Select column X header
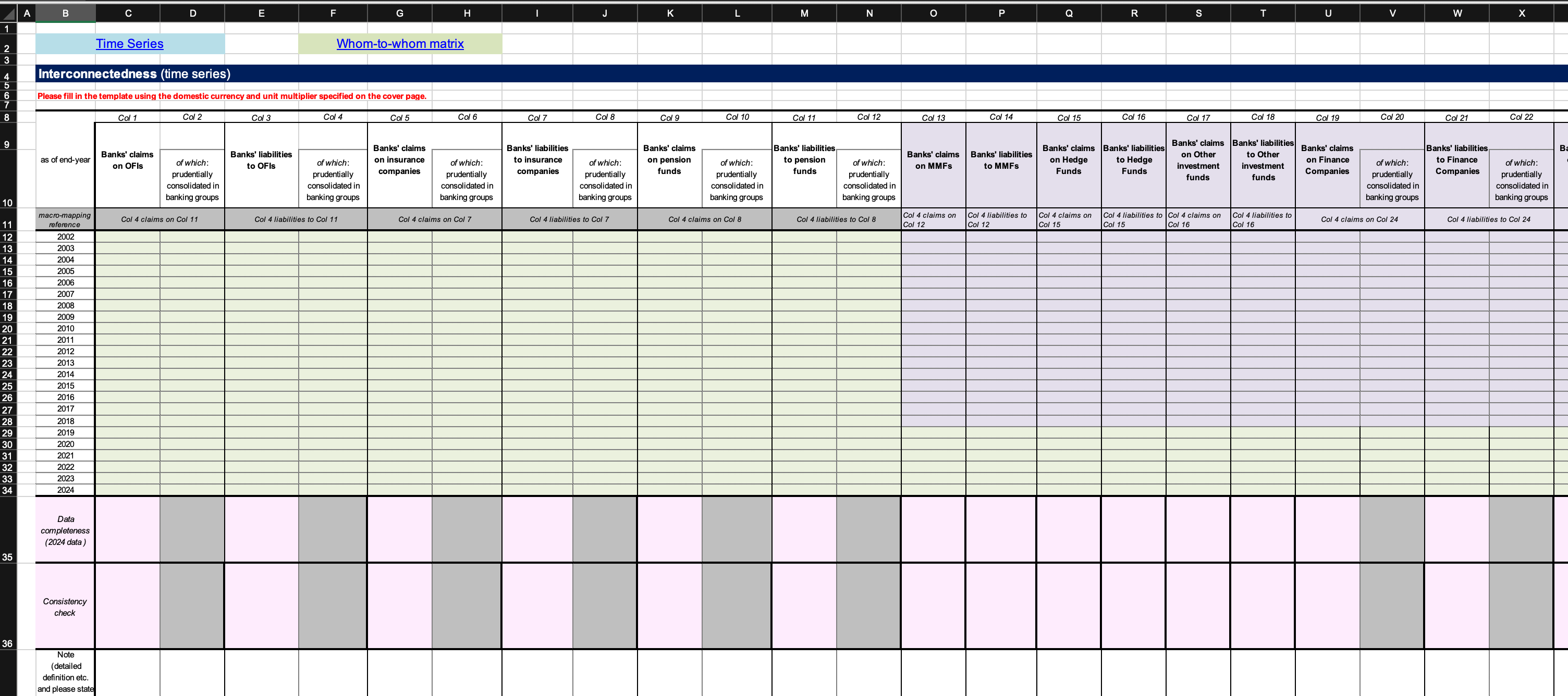This screenshot has width=1568, height=696. (x=1521, y=13)
